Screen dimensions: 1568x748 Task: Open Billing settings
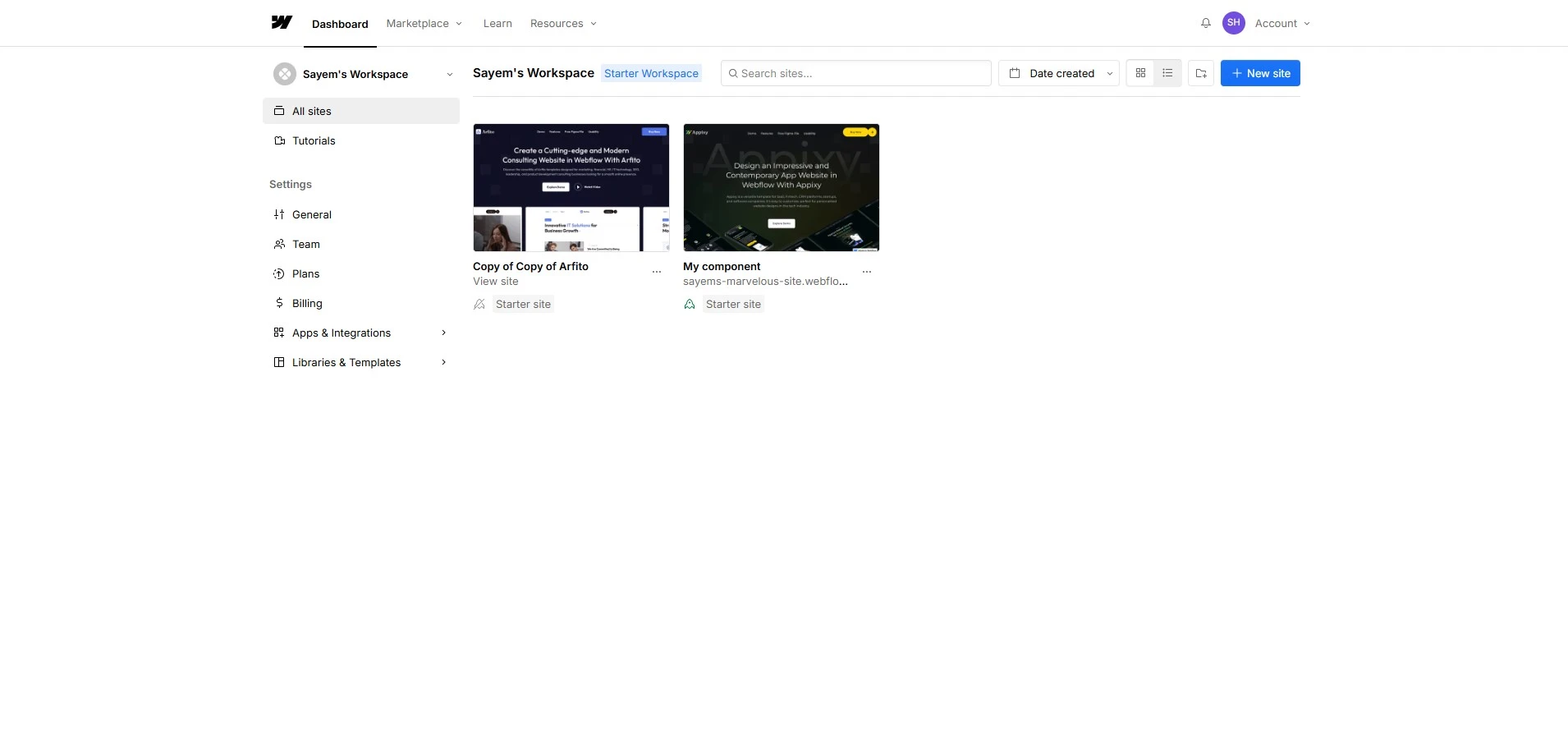[x=361, y=303]
